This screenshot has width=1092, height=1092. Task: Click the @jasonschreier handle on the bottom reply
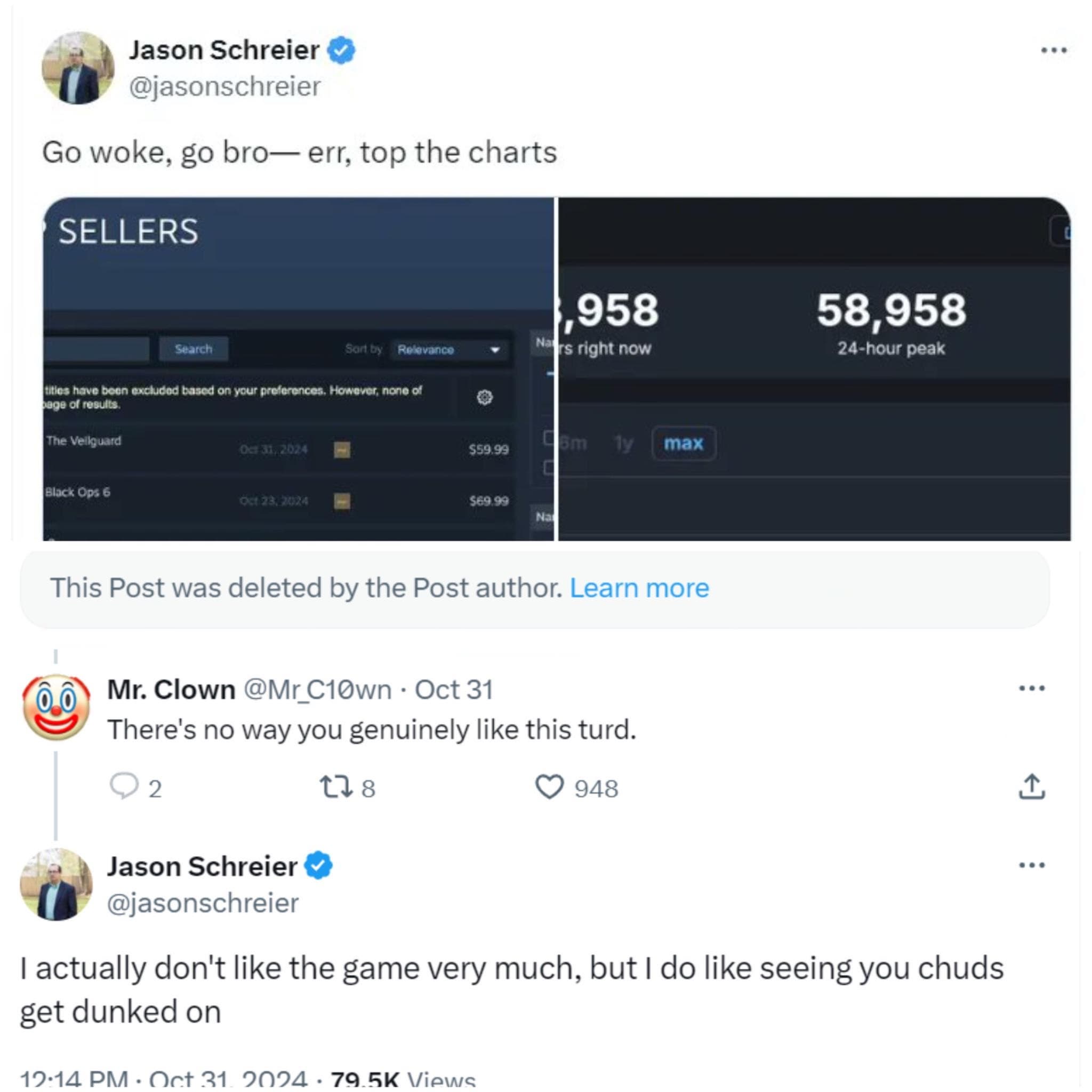(202, 903)
